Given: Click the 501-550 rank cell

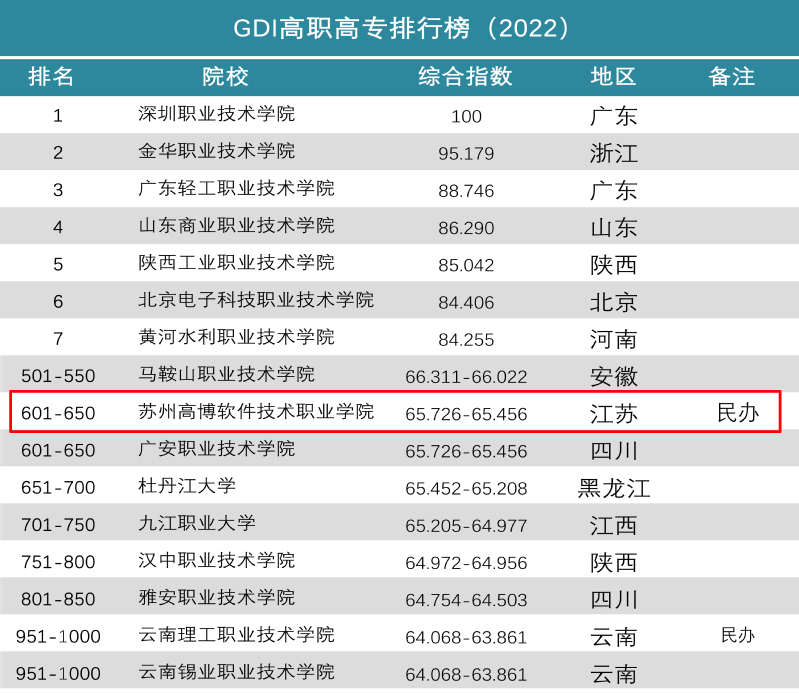Looking at the screenshot, I should click(x=58, y=376).
